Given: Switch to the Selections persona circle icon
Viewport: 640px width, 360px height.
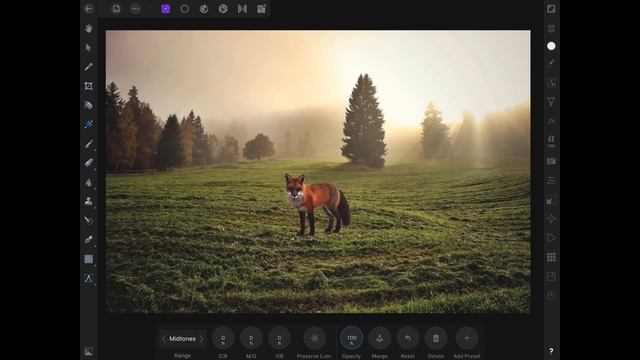Looking at the screenshot, I should [184, 9].
